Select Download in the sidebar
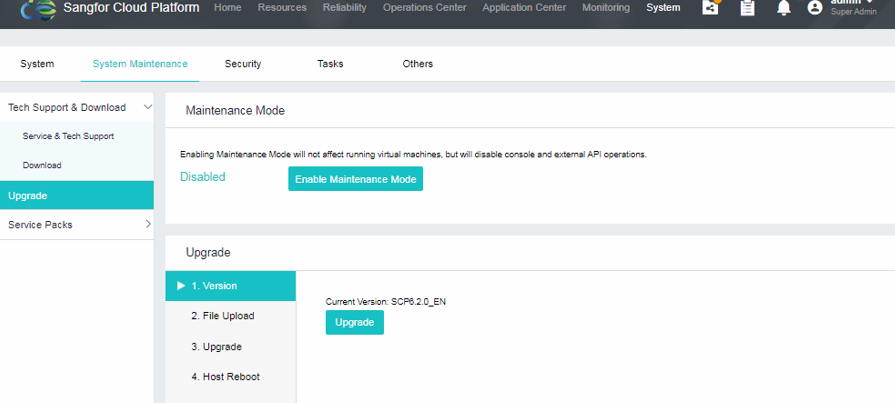This screenshot has height=403, width=895. coord(42,165)
